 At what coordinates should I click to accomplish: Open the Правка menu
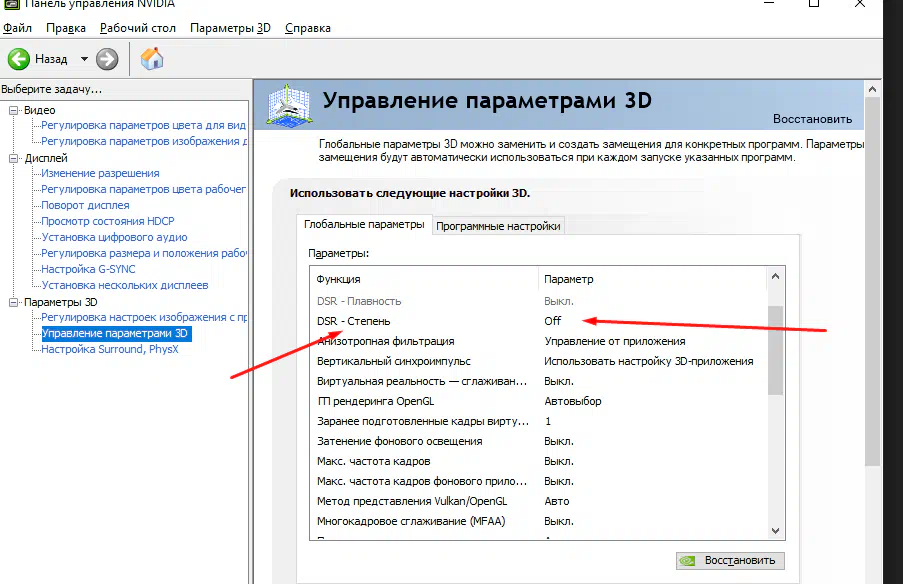(66, 28)
